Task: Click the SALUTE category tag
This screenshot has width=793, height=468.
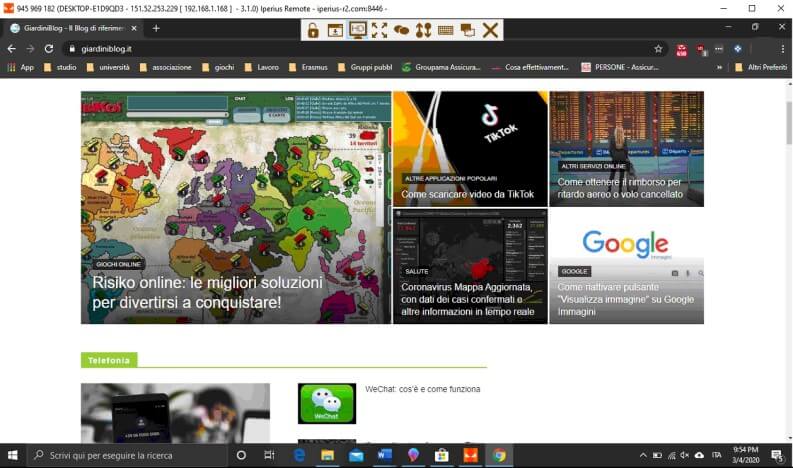Action: click(x=417, y=272)
